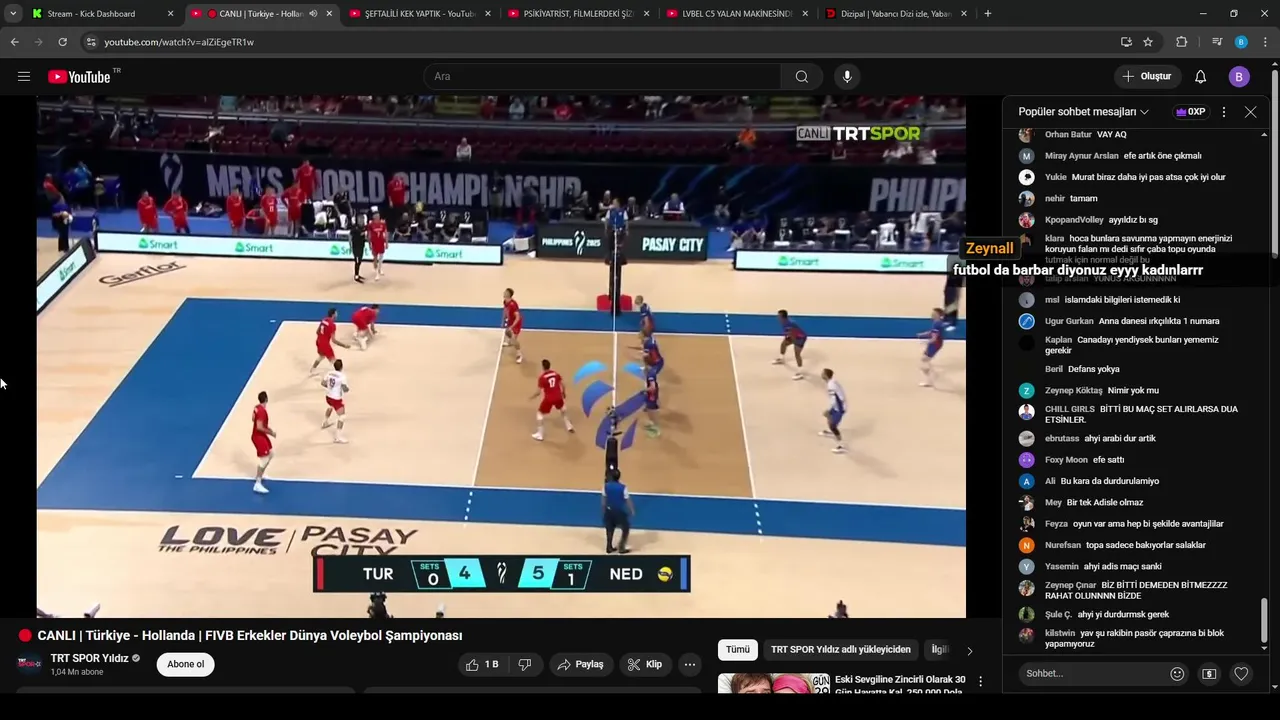Expand Popüler sohbet mesajları dropdown
The width and height of the screenshot is (1280, 720).
1084,112
